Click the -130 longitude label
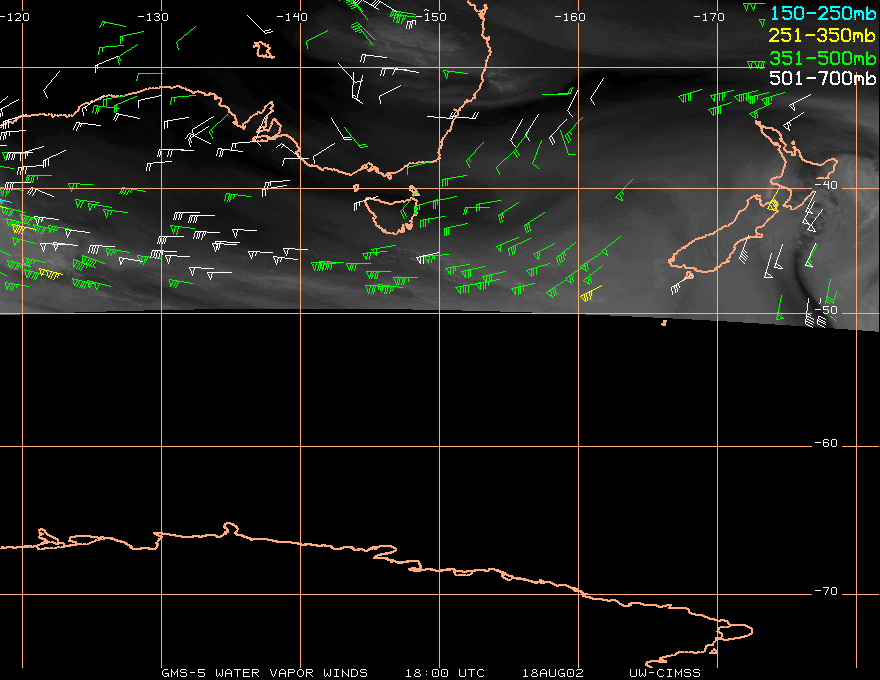Image resolution: width=880 pixels, height=680 pixels. coord(153,17)
